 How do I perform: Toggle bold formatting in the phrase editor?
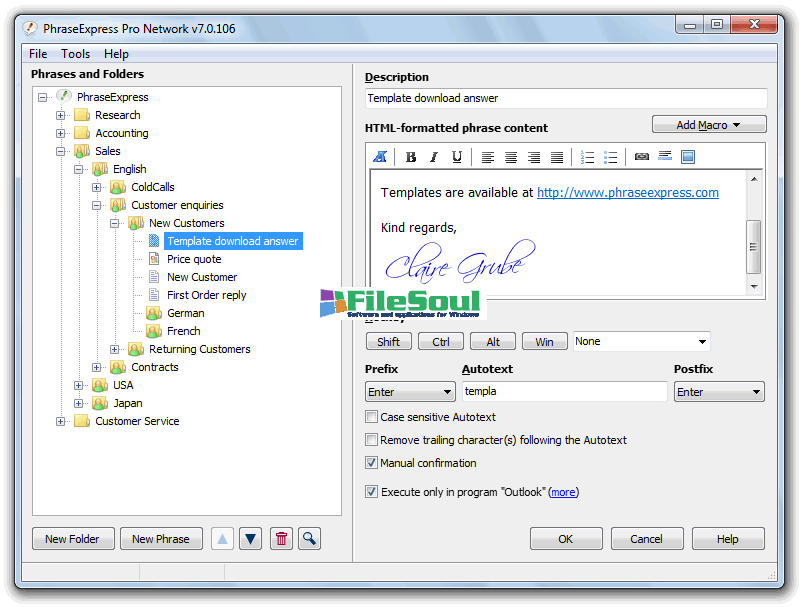pos(411,157)
